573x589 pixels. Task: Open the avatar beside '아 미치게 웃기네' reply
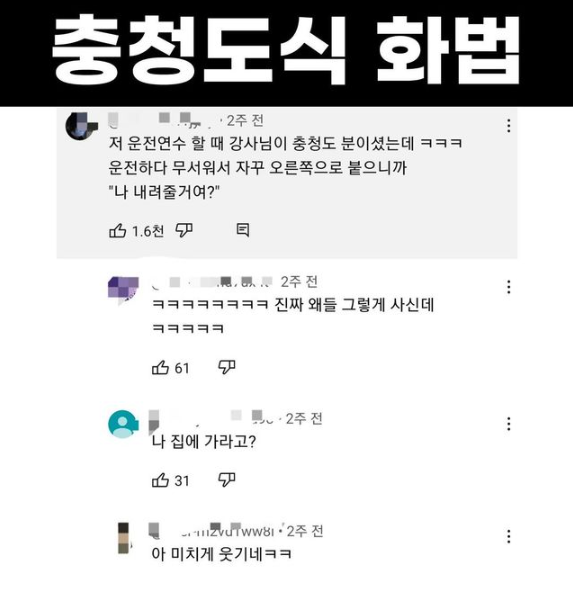(x=124, y=538)
